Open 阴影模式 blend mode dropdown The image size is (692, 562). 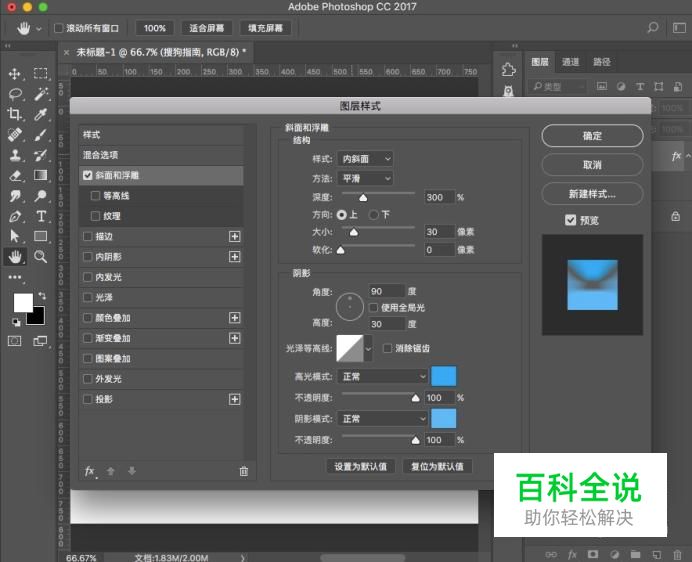point(383,419)
